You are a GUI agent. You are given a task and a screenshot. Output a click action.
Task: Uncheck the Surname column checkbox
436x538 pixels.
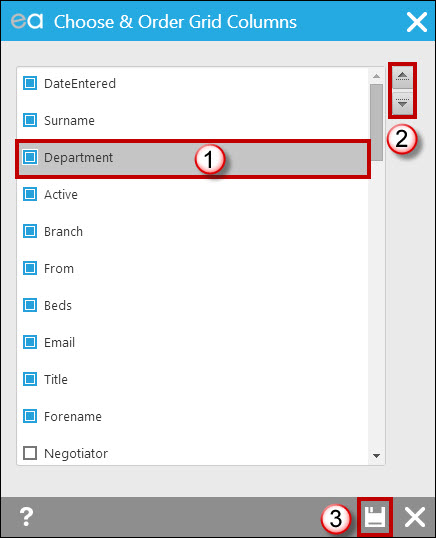30,120
